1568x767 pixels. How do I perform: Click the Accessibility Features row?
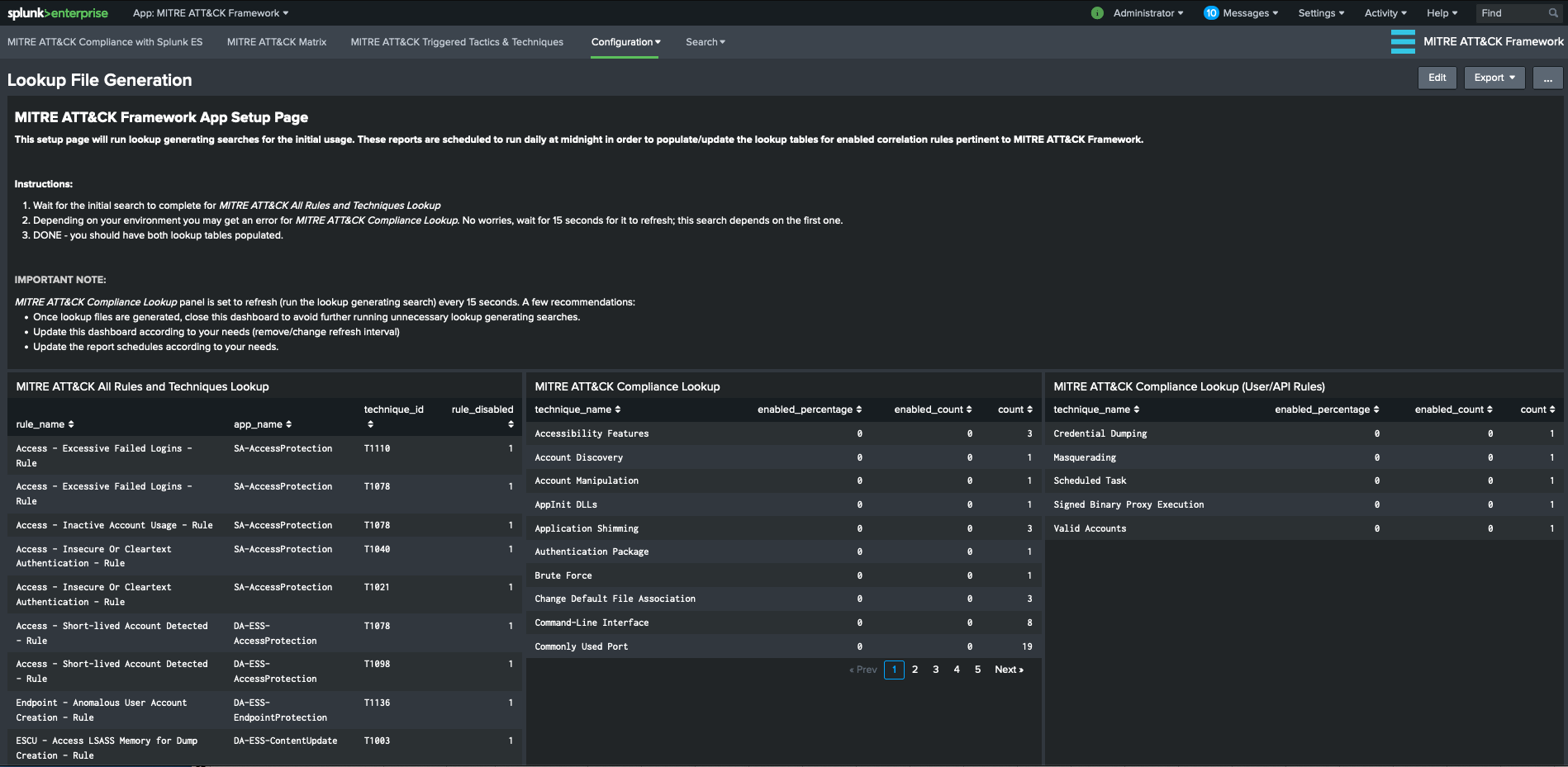pyautogui.click(x=783, y=433)
